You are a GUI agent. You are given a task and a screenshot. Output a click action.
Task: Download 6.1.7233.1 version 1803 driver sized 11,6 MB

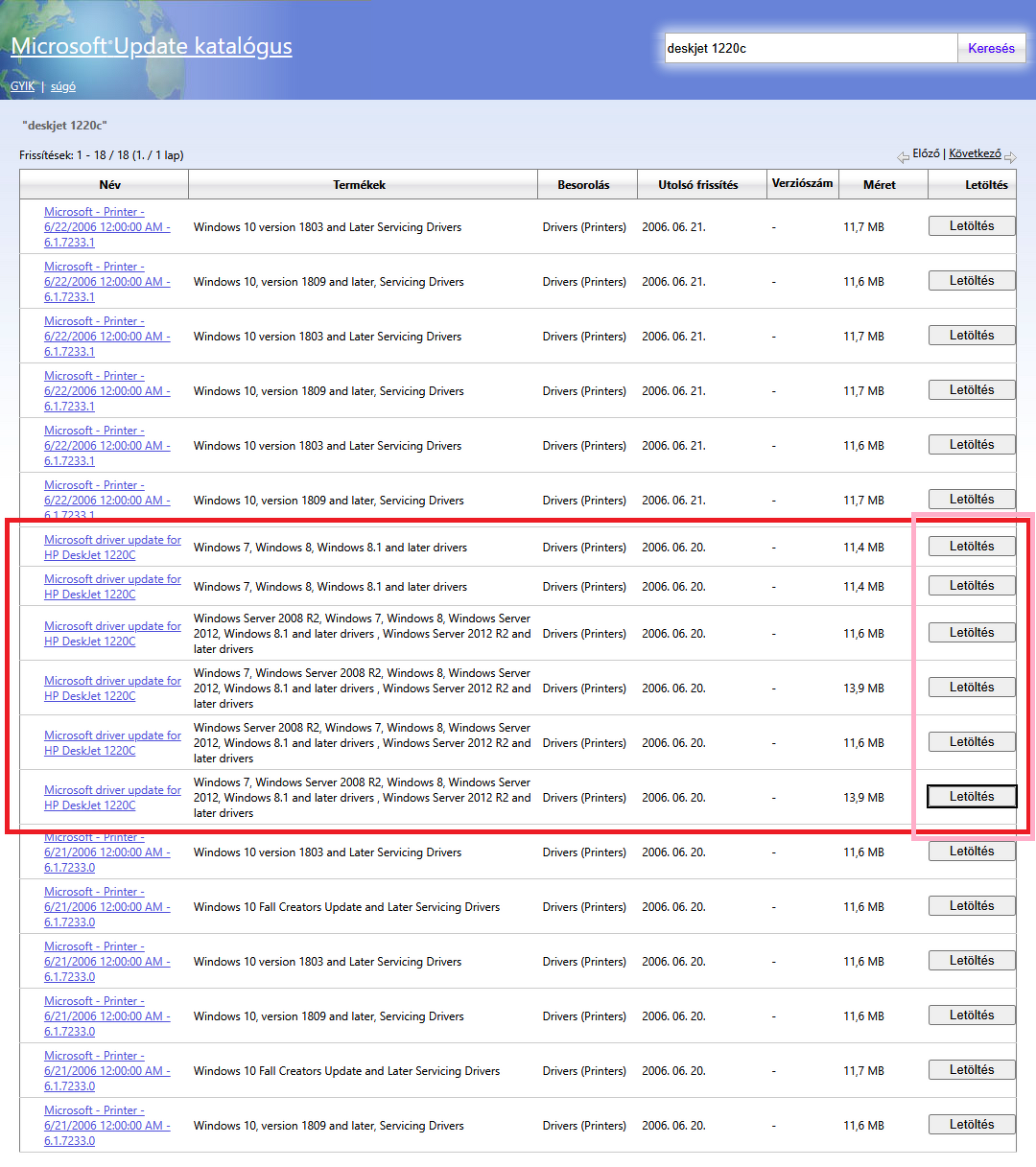point(972,445)
